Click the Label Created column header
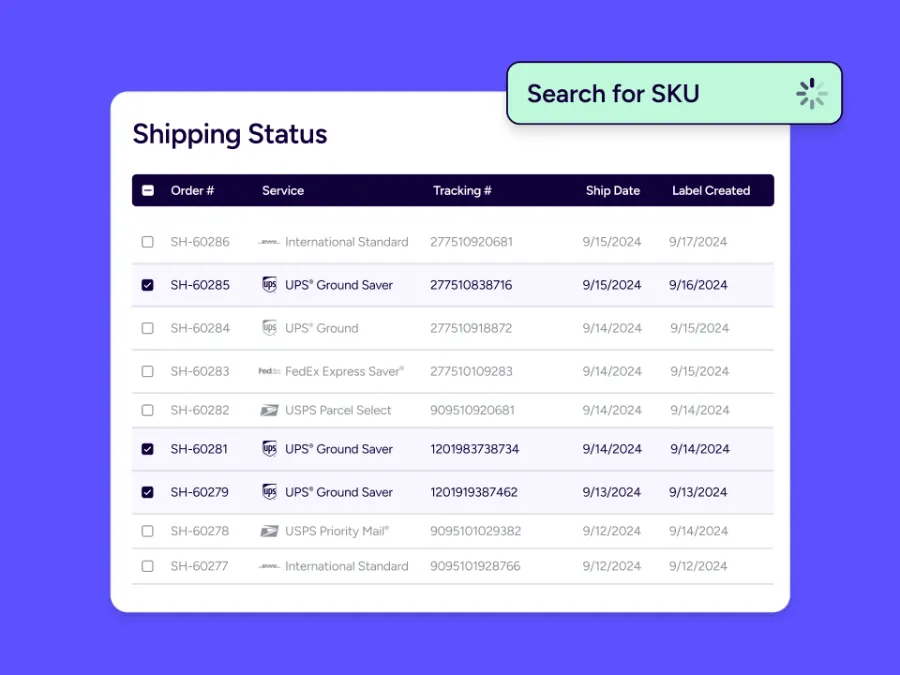This screenshot has width=900, height=675. pos(710,190)
